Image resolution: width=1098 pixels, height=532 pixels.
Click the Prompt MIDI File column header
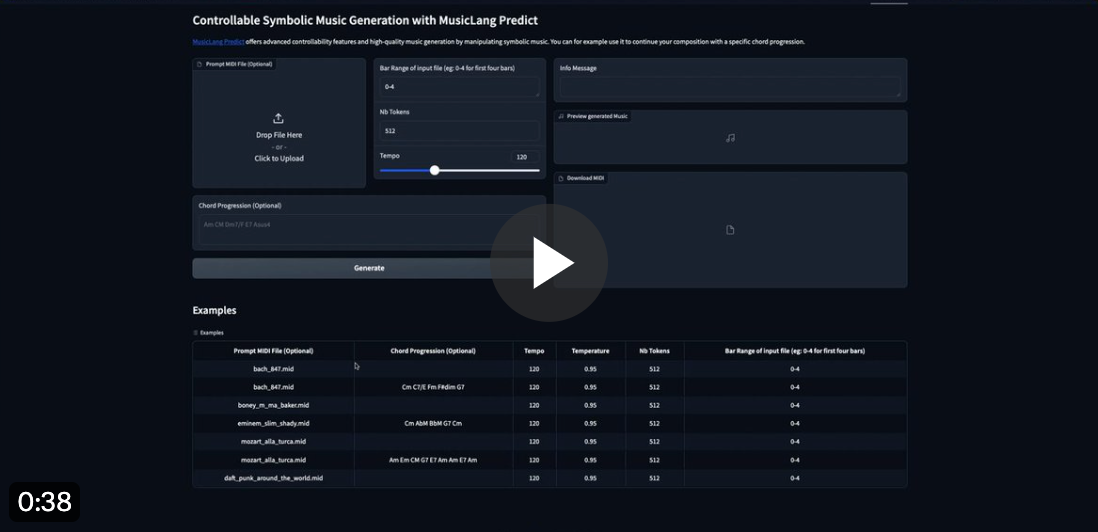pos(273,351)
